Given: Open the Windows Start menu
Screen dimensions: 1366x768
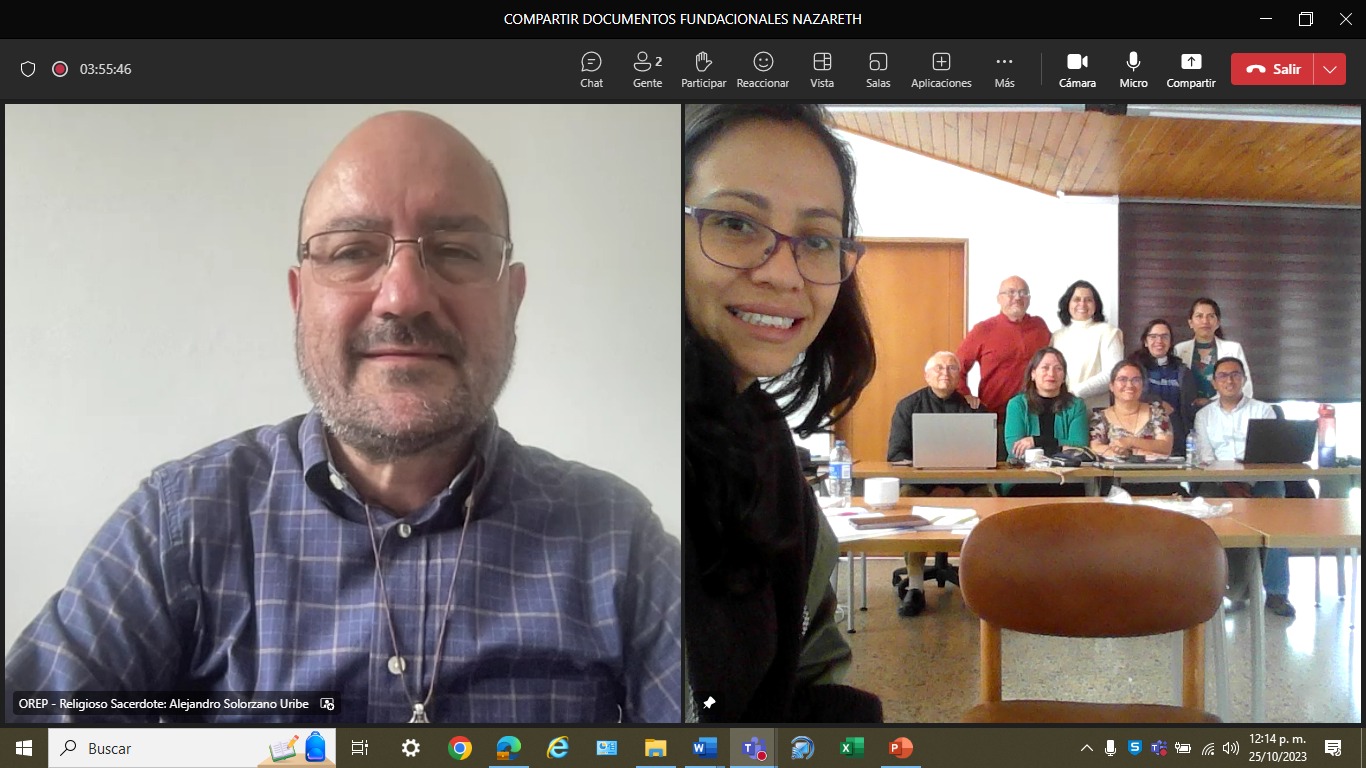Looking at the screenshot, I should click(24, 748).
